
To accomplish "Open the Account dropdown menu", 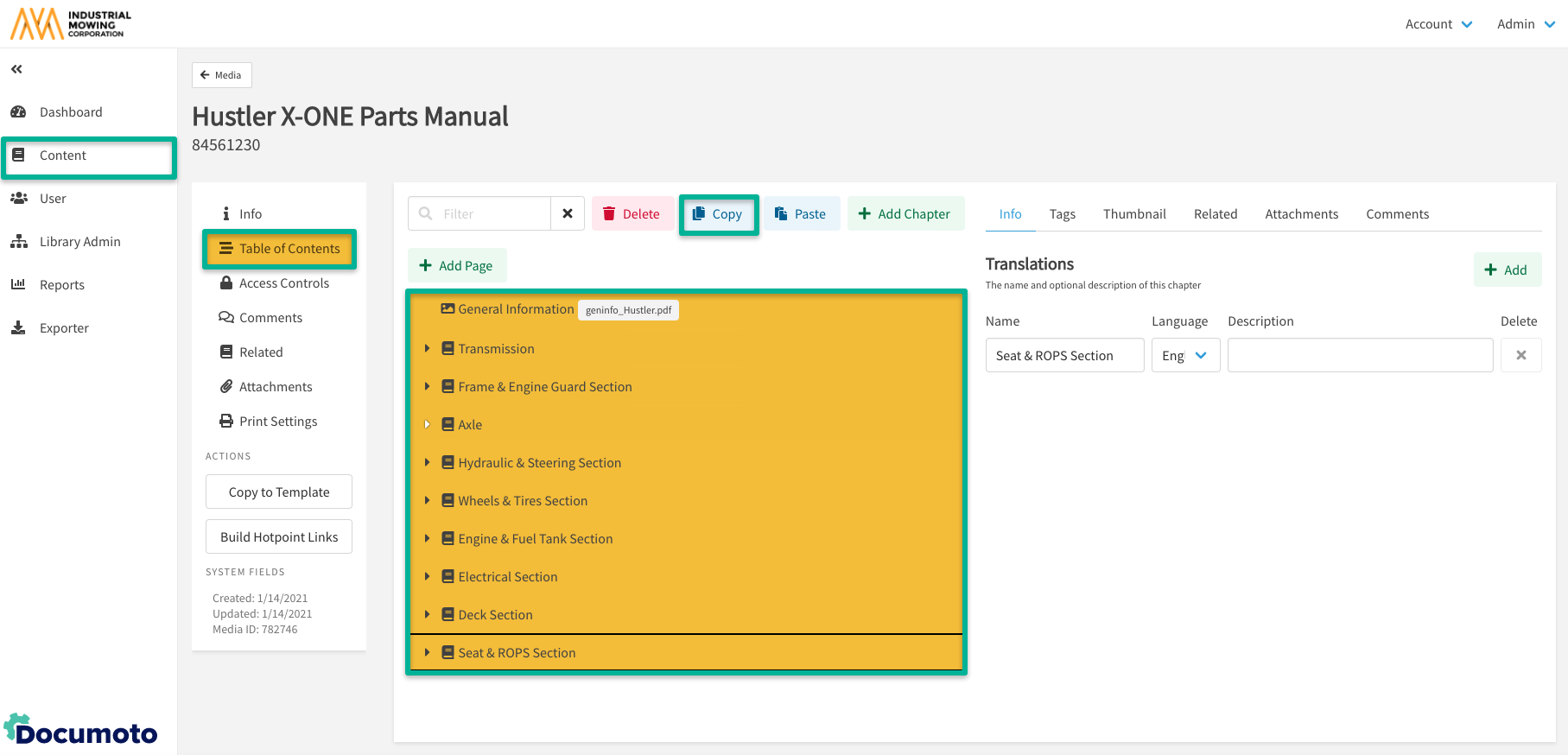I will [1438, 24].
